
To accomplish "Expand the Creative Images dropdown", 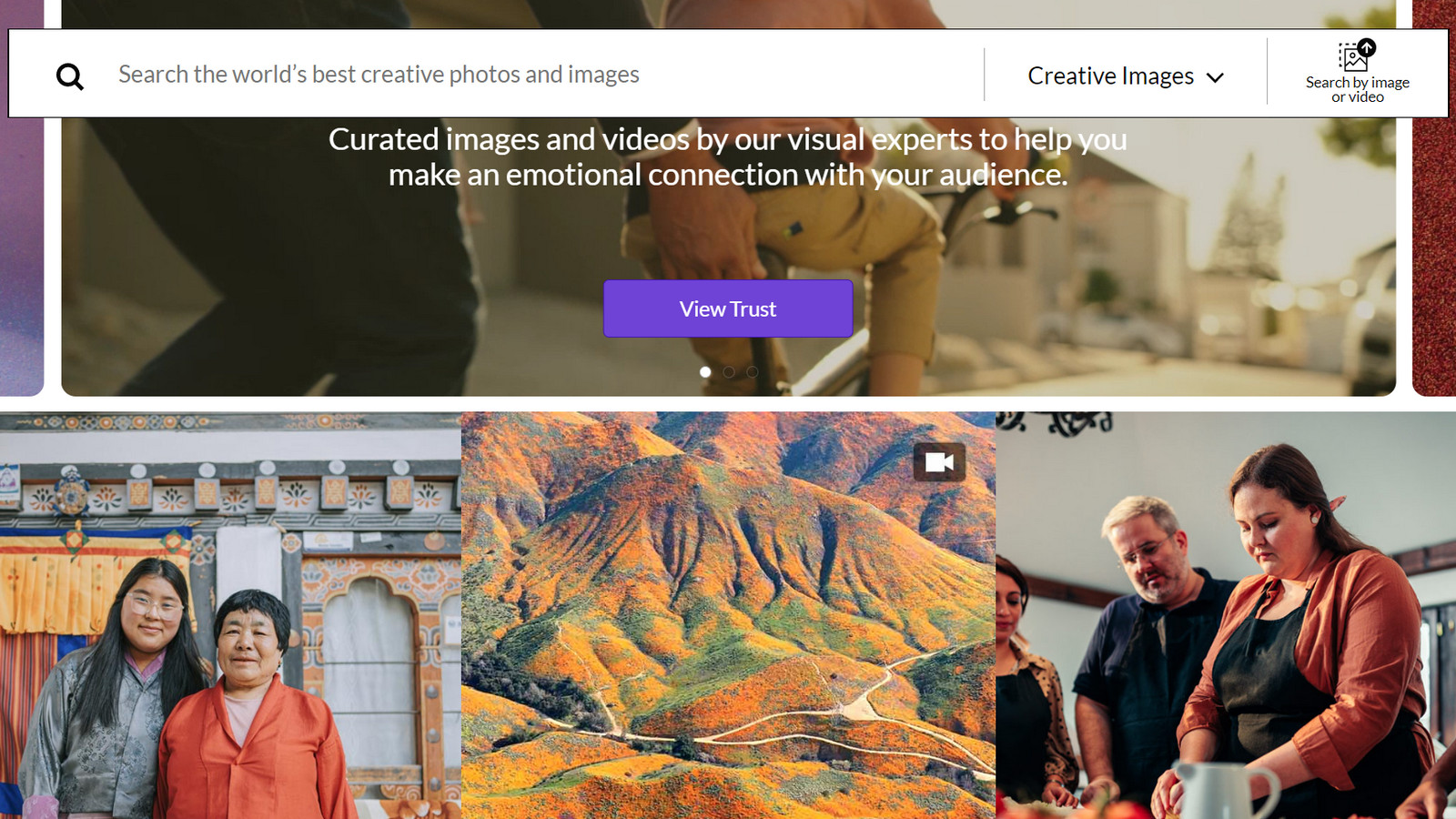I will click(x=1126, y=76).
